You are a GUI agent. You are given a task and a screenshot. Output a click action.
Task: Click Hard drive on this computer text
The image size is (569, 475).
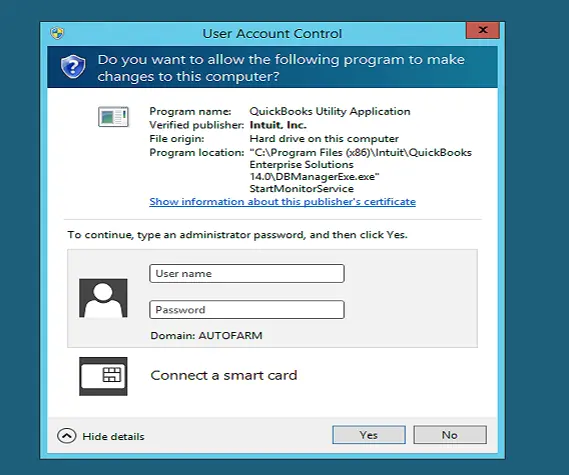324,139
